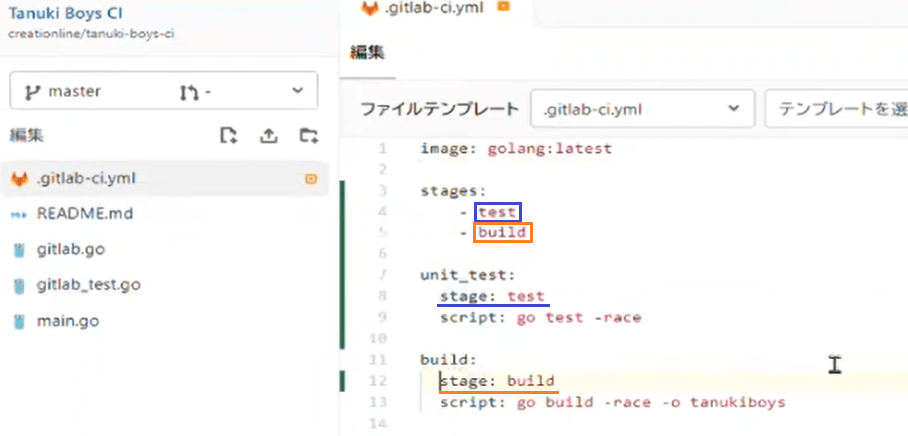Open the .gitlab-ci.yml file template dropdown
The image size is (908, 436).
[643, 108]
